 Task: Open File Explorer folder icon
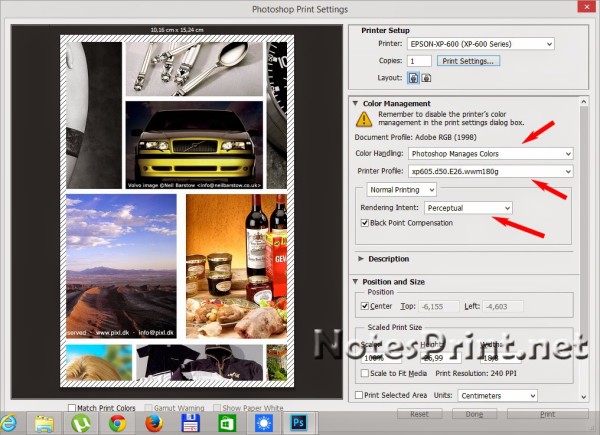[45, 424]
